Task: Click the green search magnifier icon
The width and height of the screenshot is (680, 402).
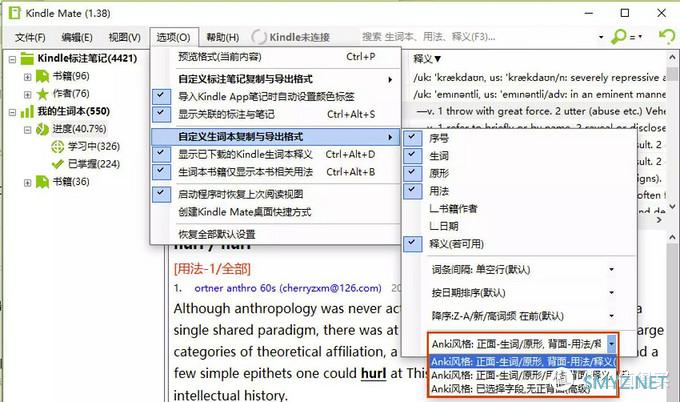Action: click(618, 37)
